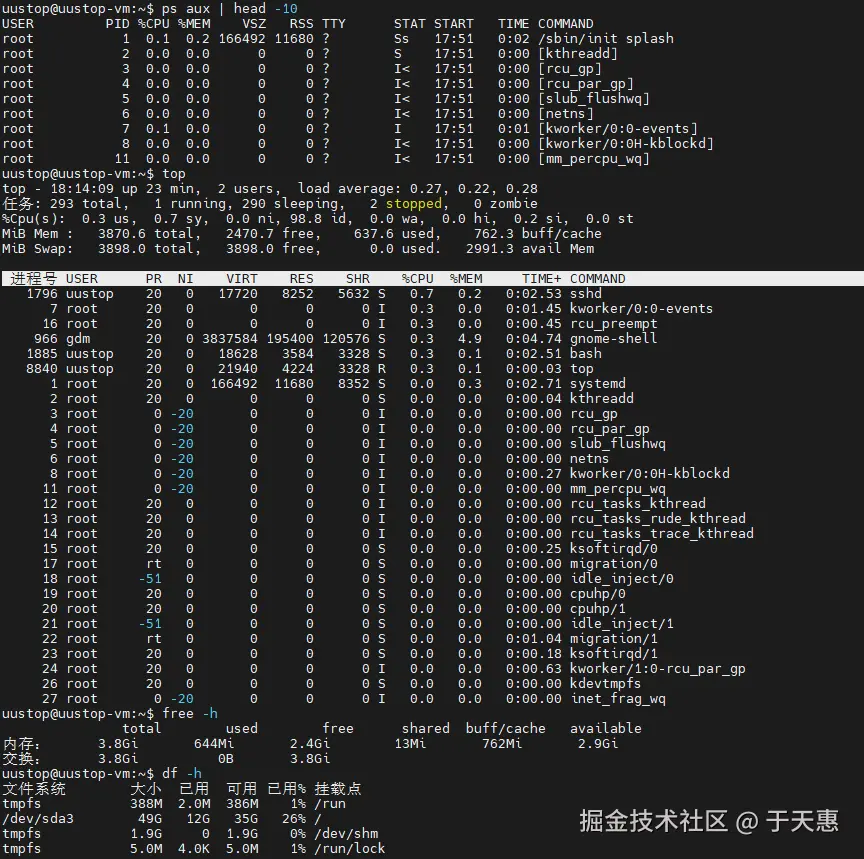Click the TIME+ column header in top
864x859 pixels.
point(542,279)
